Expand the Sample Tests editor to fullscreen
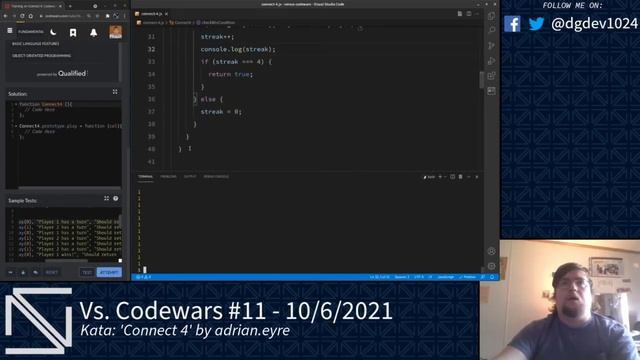Viewport: 640px width, 360px height. [107, 198]
